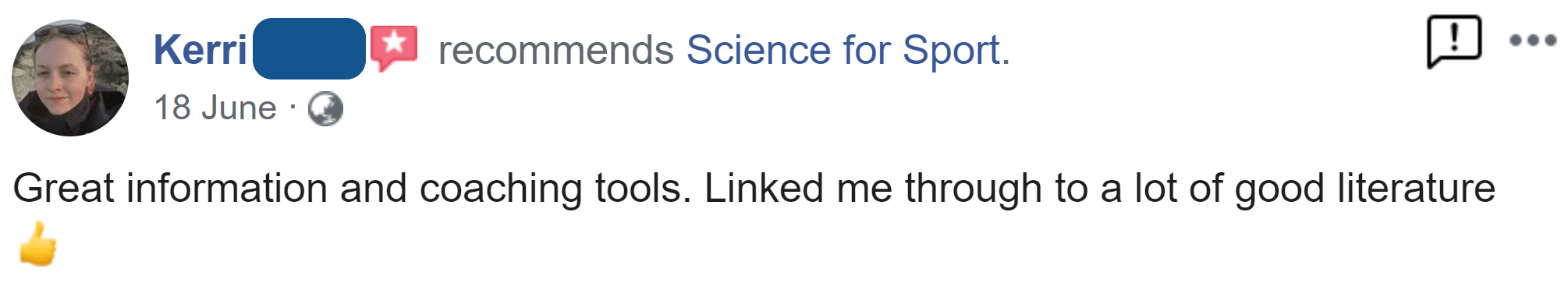The width and height of the screenshot is (1568, 304).
Task: Click the review text about coaching tools
Action: click(754, 189)
